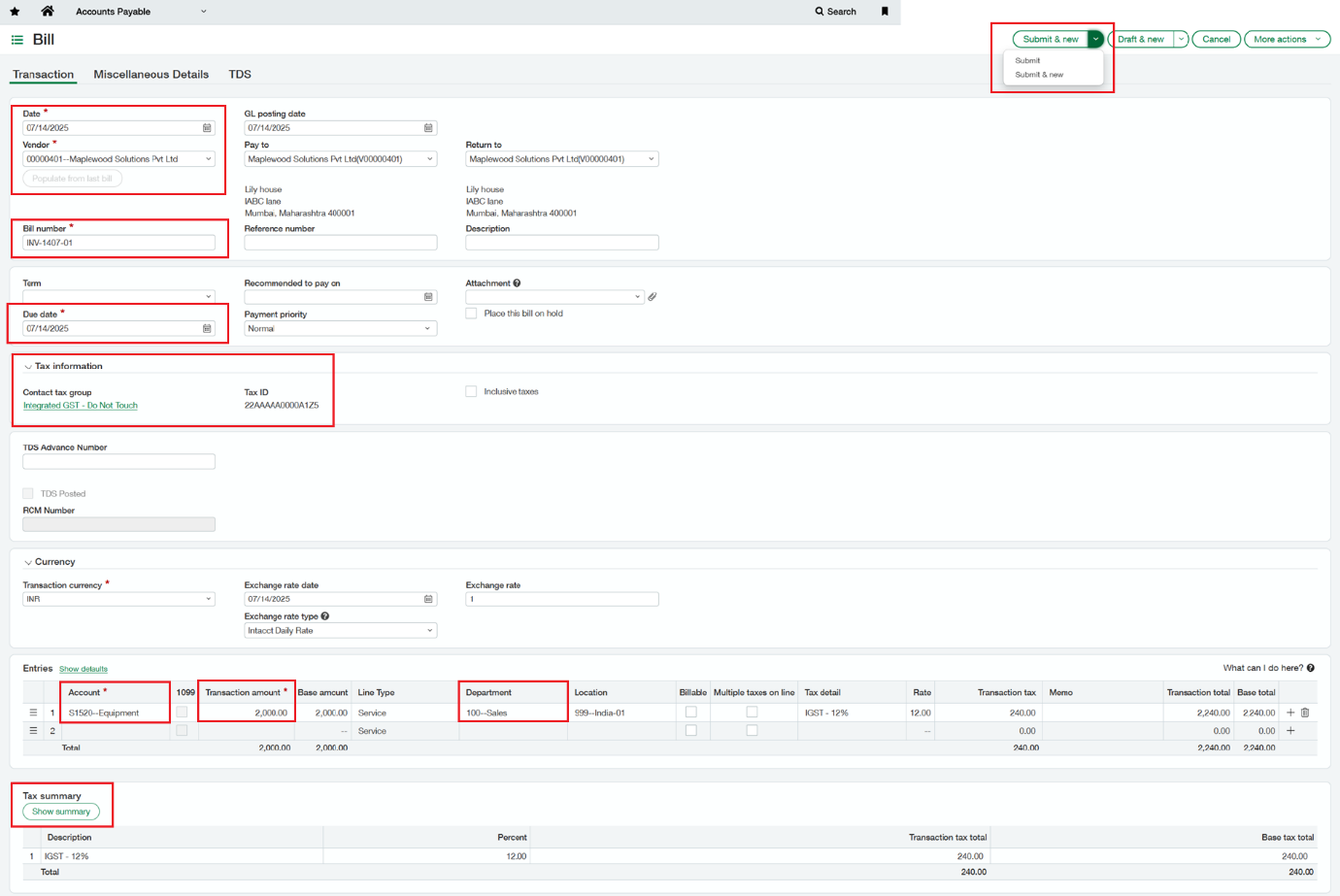Toggle the Inclusive taxes checkbox
Image resolution: width=1340 pixels, height=896 pixels.
[x=471, y=392]
